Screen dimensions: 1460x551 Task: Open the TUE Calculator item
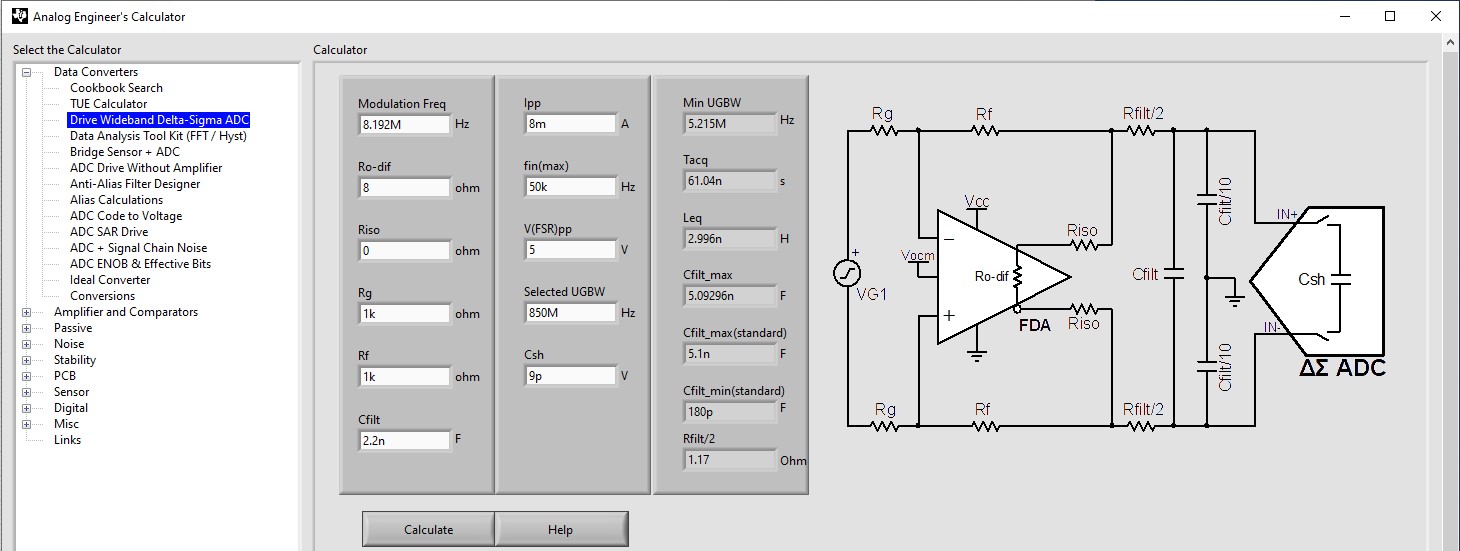pyautogui.click(x=108, y=104)
